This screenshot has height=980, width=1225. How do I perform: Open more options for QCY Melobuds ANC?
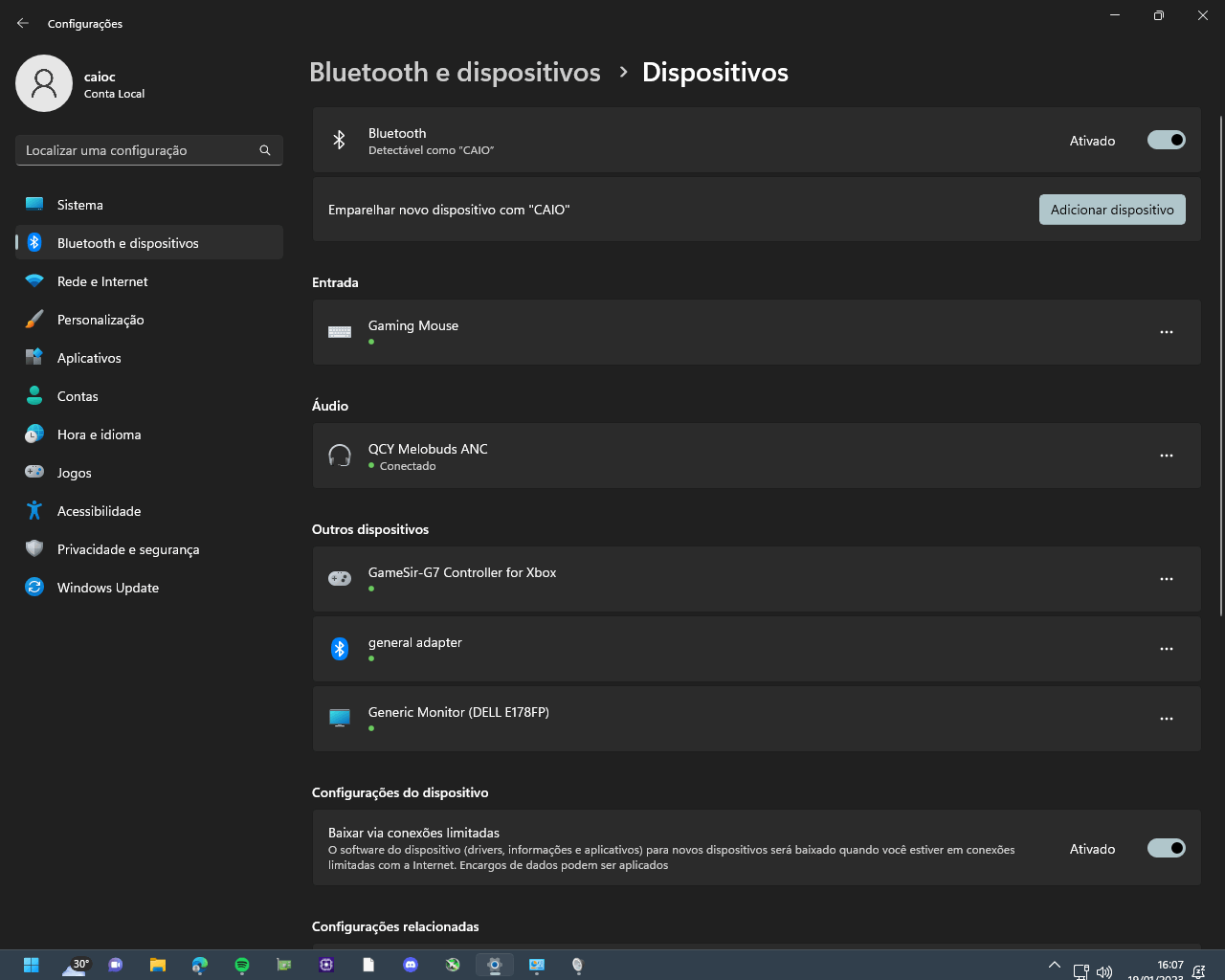click(1166, 456)
